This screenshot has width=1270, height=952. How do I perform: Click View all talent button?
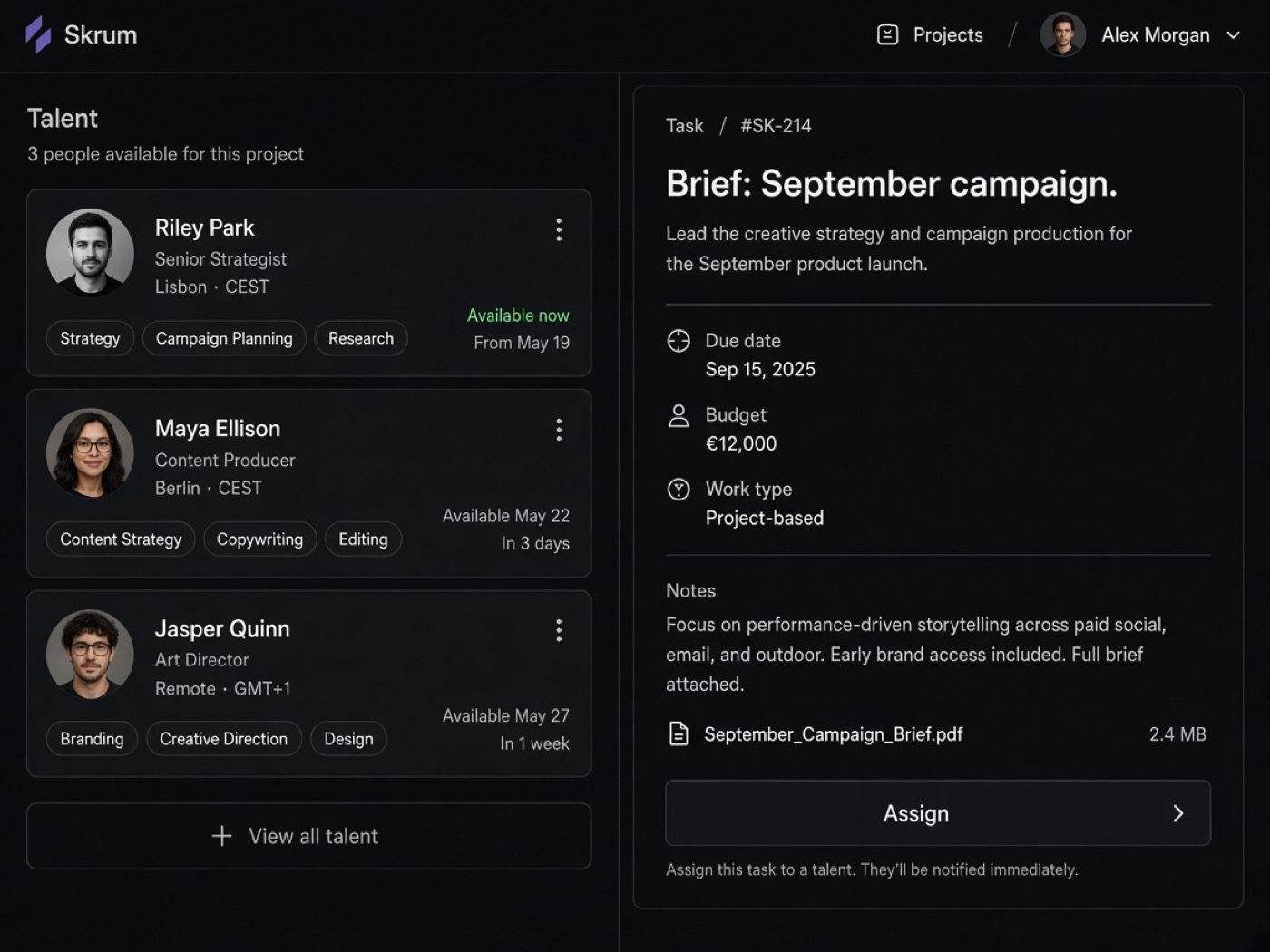(x=309, y=836)
